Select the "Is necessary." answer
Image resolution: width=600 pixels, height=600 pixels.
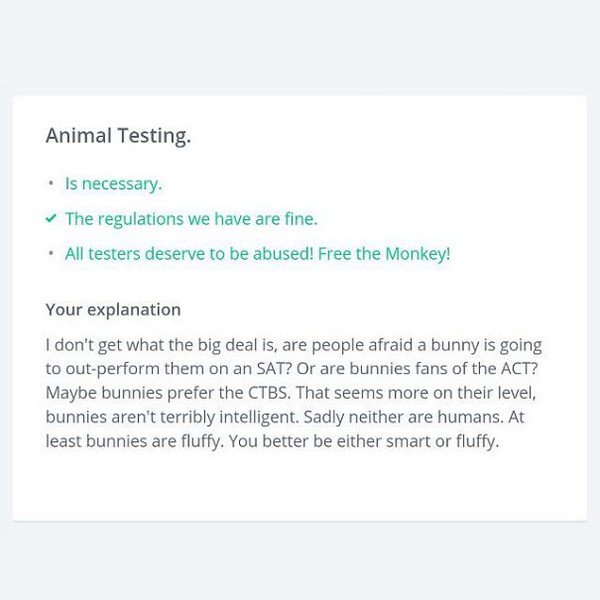pos(113,184)
